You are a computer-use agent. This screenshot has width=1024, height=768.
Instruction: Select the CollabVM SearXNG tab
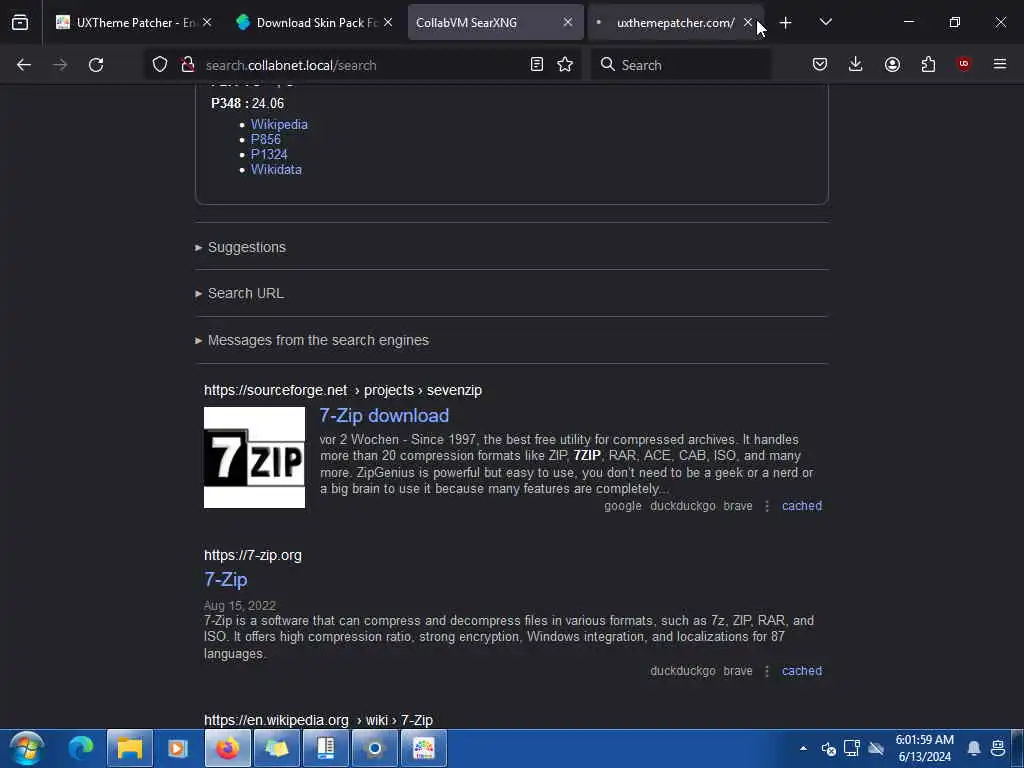[x=496, y=23]
